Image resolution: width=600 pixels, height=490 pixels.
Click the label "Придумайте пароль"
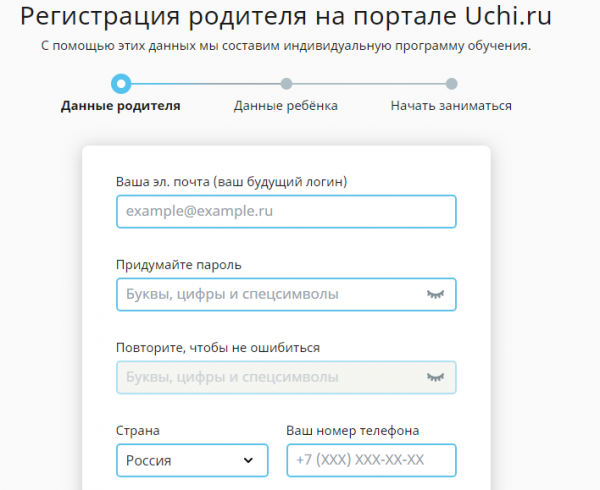[x=179, y=265]
